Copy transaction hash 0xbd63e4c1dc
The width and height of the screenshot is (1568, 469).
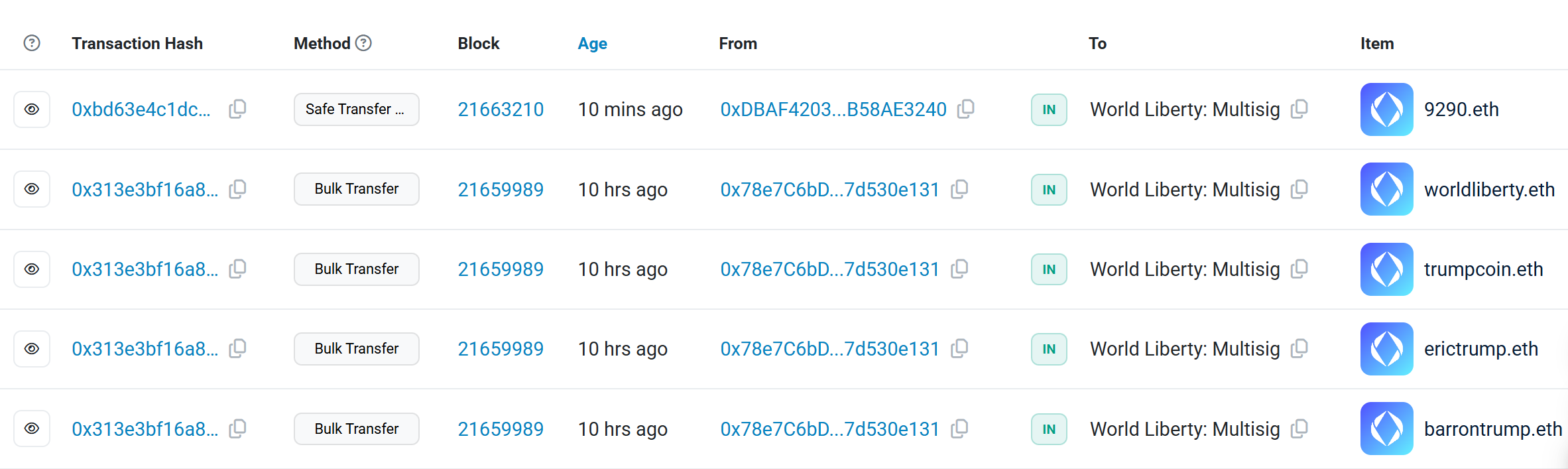tap(237, 109)
